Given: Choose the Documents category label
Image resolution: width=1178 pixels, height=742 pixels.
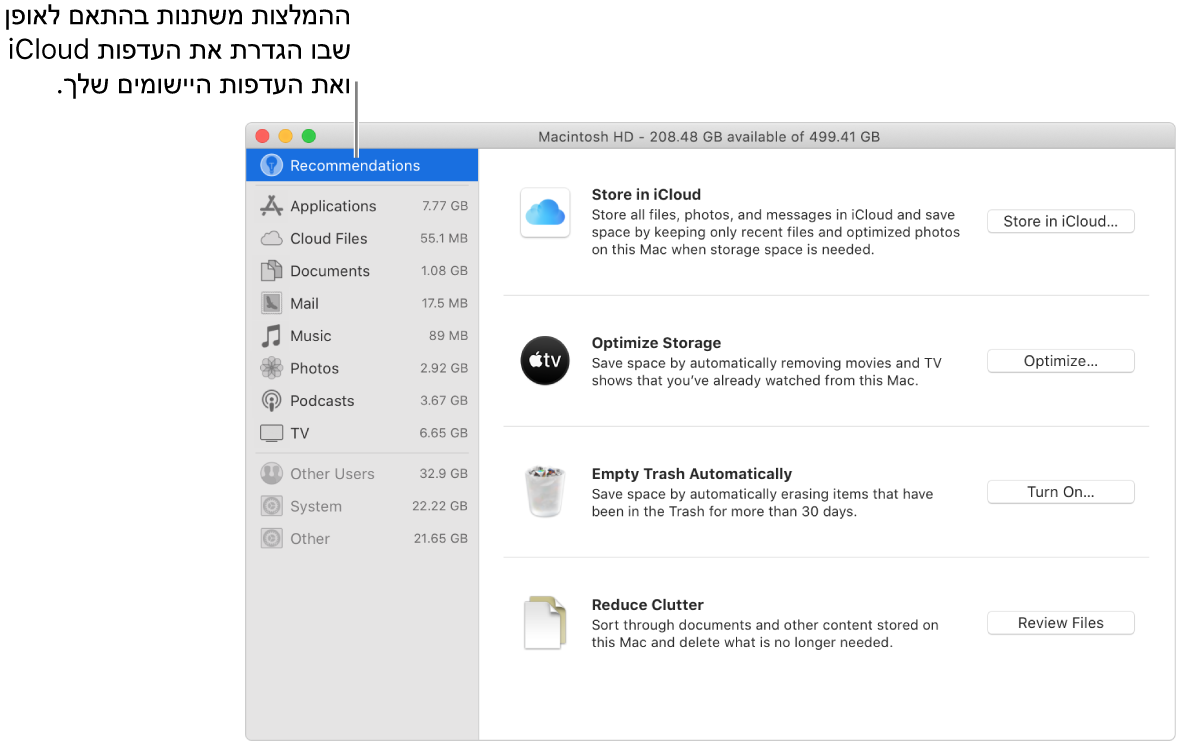Looking at the screenshot, I should coord(330,271).
